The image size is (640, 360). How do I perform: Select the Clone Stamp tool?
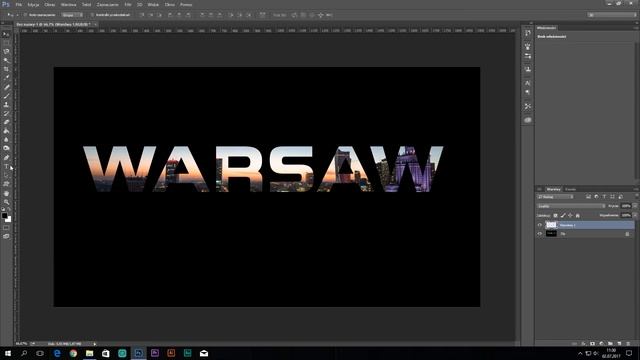click(6, 105)
